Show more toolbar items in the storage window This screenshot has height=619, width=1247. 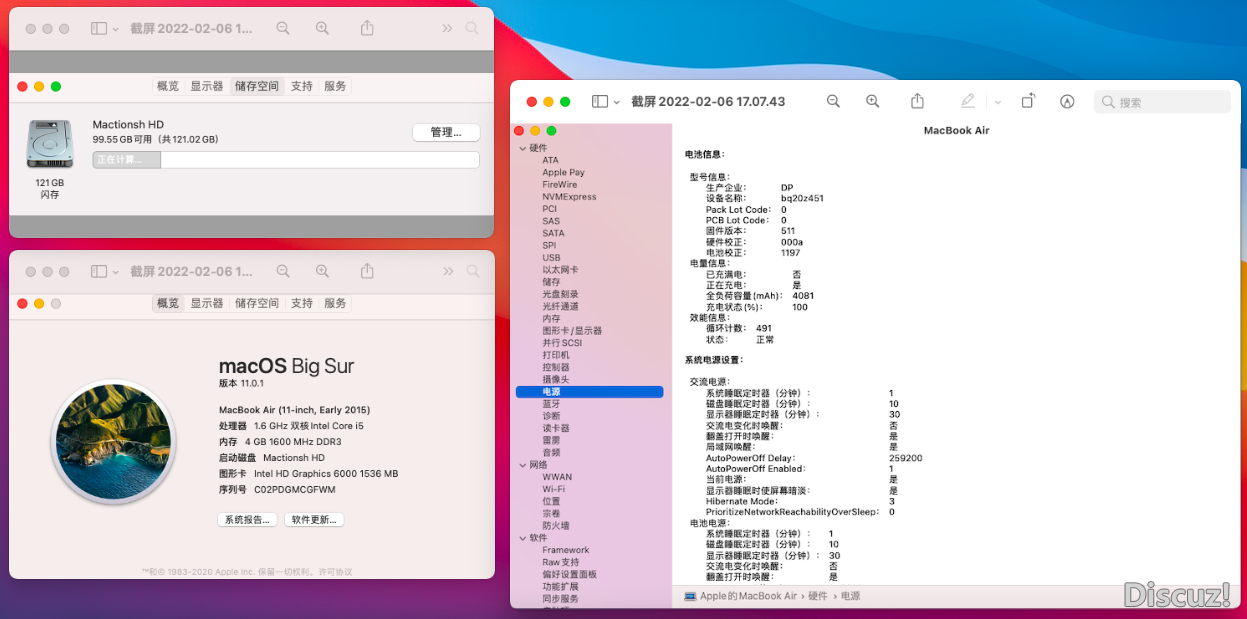tap(447, 29)
